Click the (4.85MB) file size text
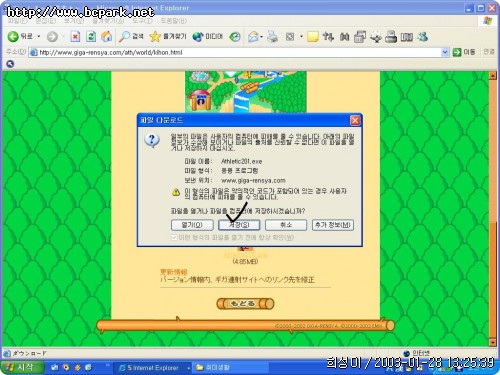The image size is (500, 375). pos(245,262)
